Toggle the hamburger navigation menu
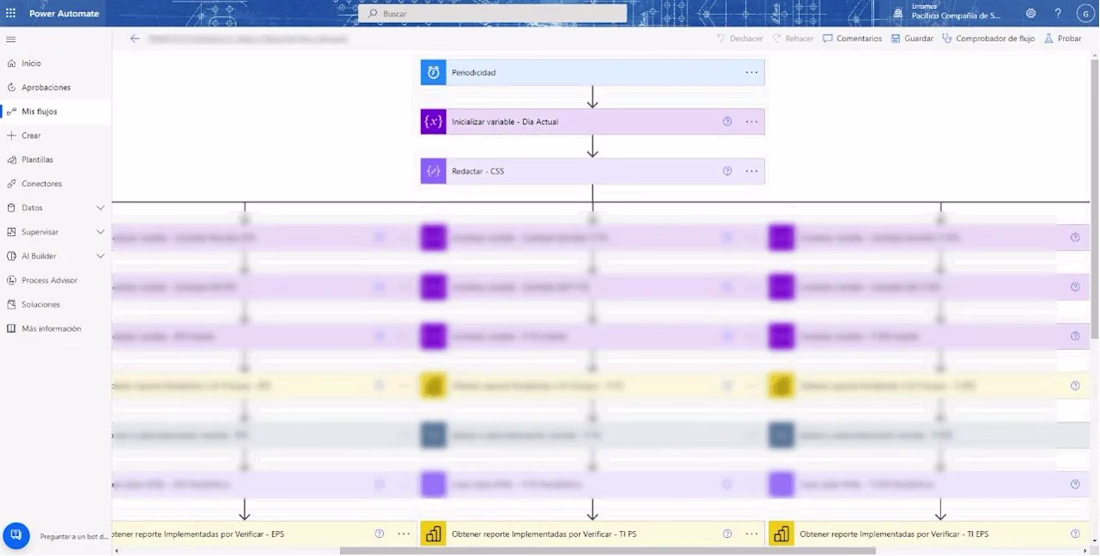The image size is (1100, 556). click(11, 39)
